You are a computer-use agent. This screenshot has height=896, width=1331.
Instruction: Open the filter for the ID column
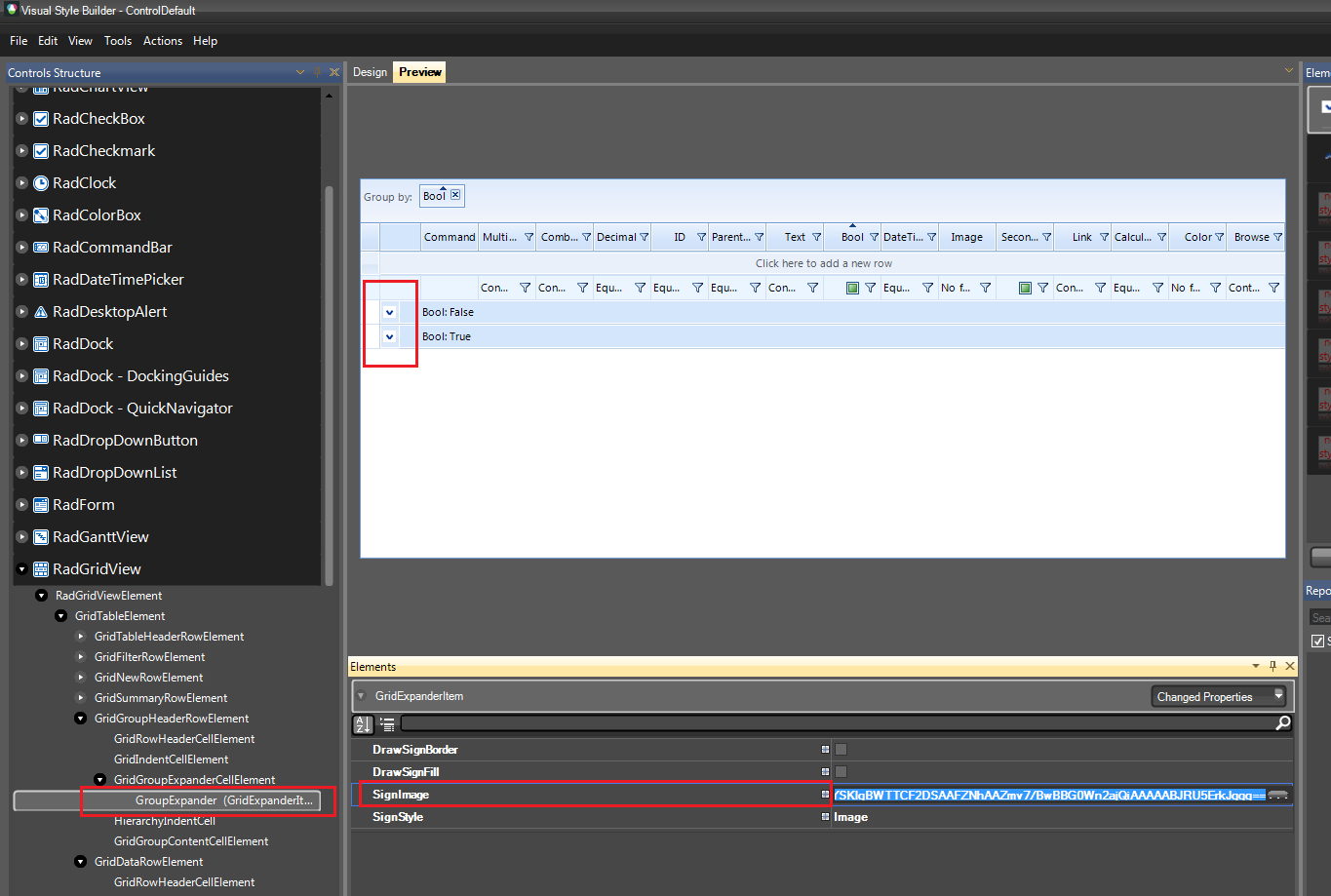click(701, 237)
